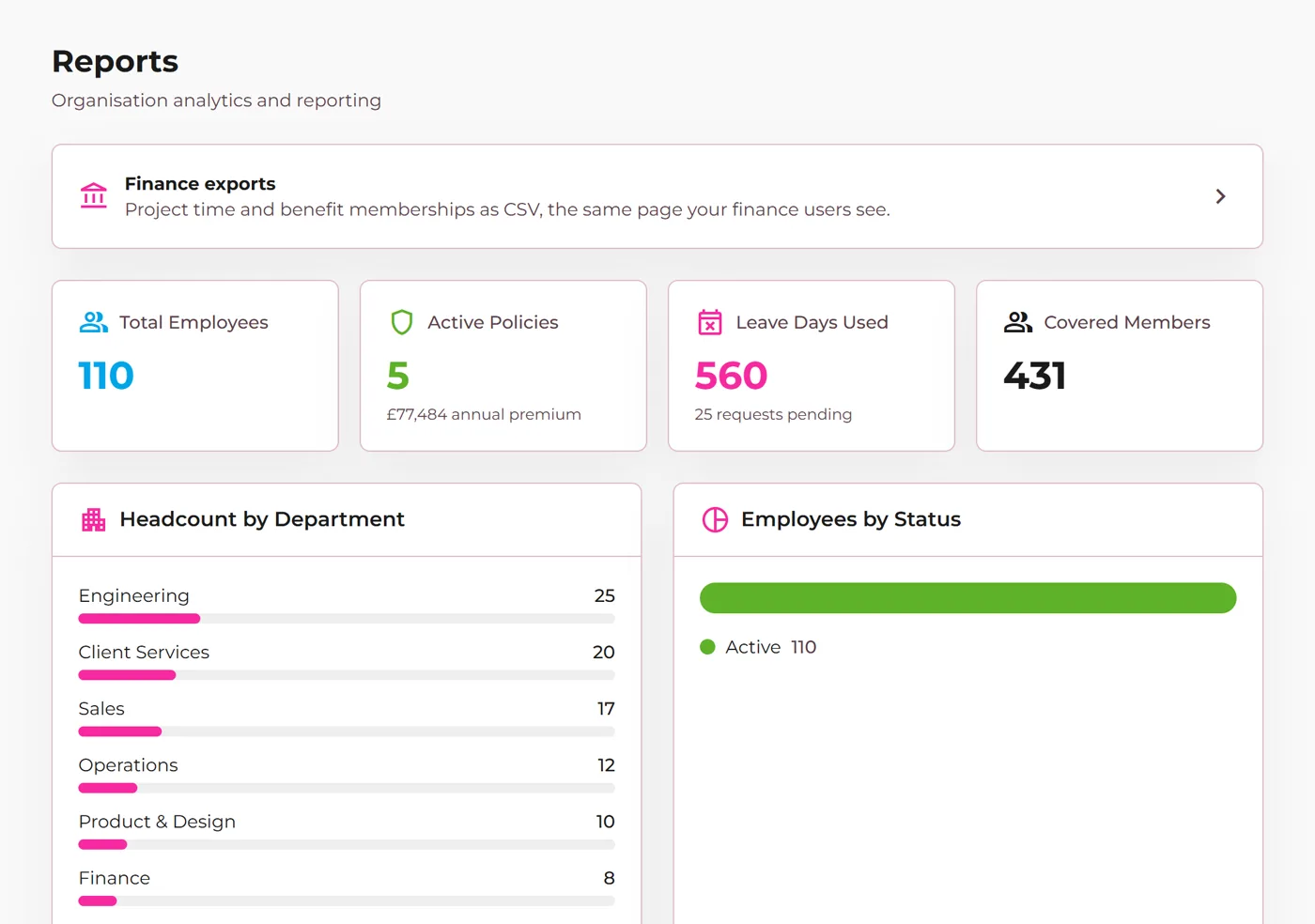The width and height of the screenshot is (1315, 924).
Task: Click the Leave Days Used calendar icon
Action: [x=710, y=322]
